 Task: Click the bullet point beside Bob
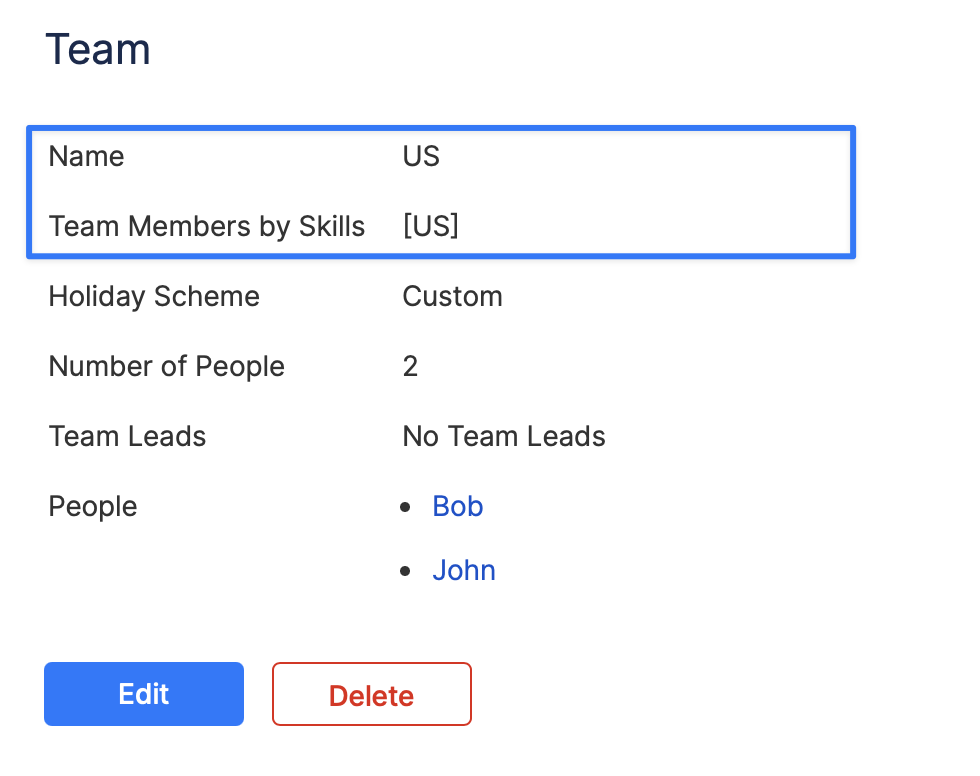pyautogui.click(x=405, y=508)
